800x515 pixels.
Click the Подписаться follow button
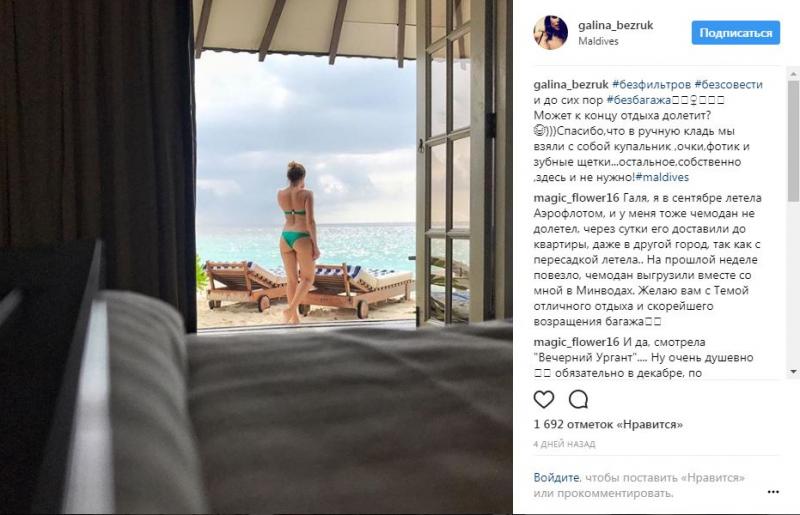(x=736, y=33)
